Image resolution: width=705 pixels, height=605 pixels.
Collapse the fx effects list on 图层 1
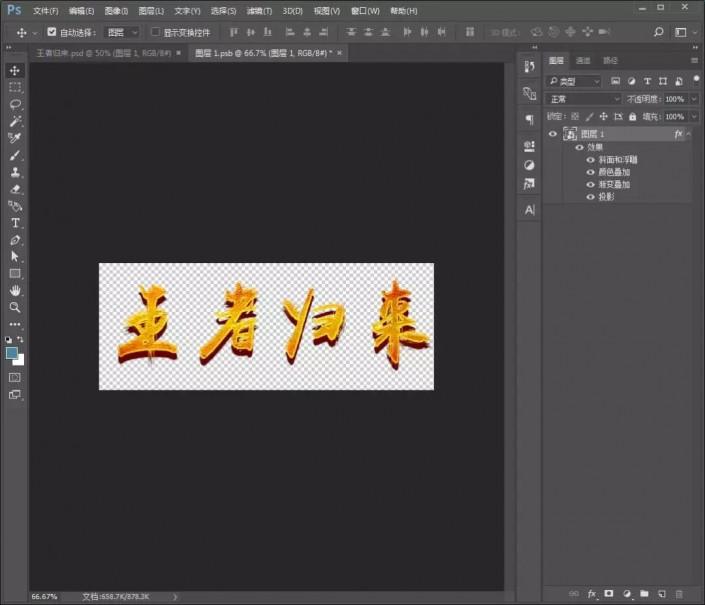[x=689, y=134]
